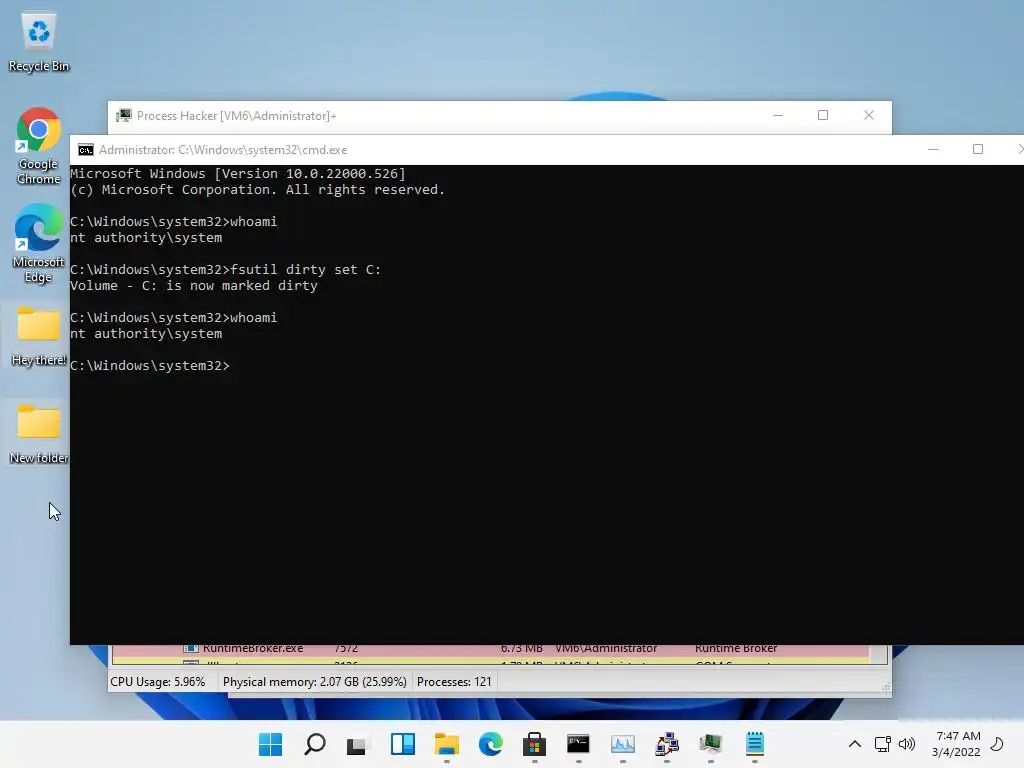Click the Process Hacker window title
The image size is (1024, 768).
click(x=236, y=116)
